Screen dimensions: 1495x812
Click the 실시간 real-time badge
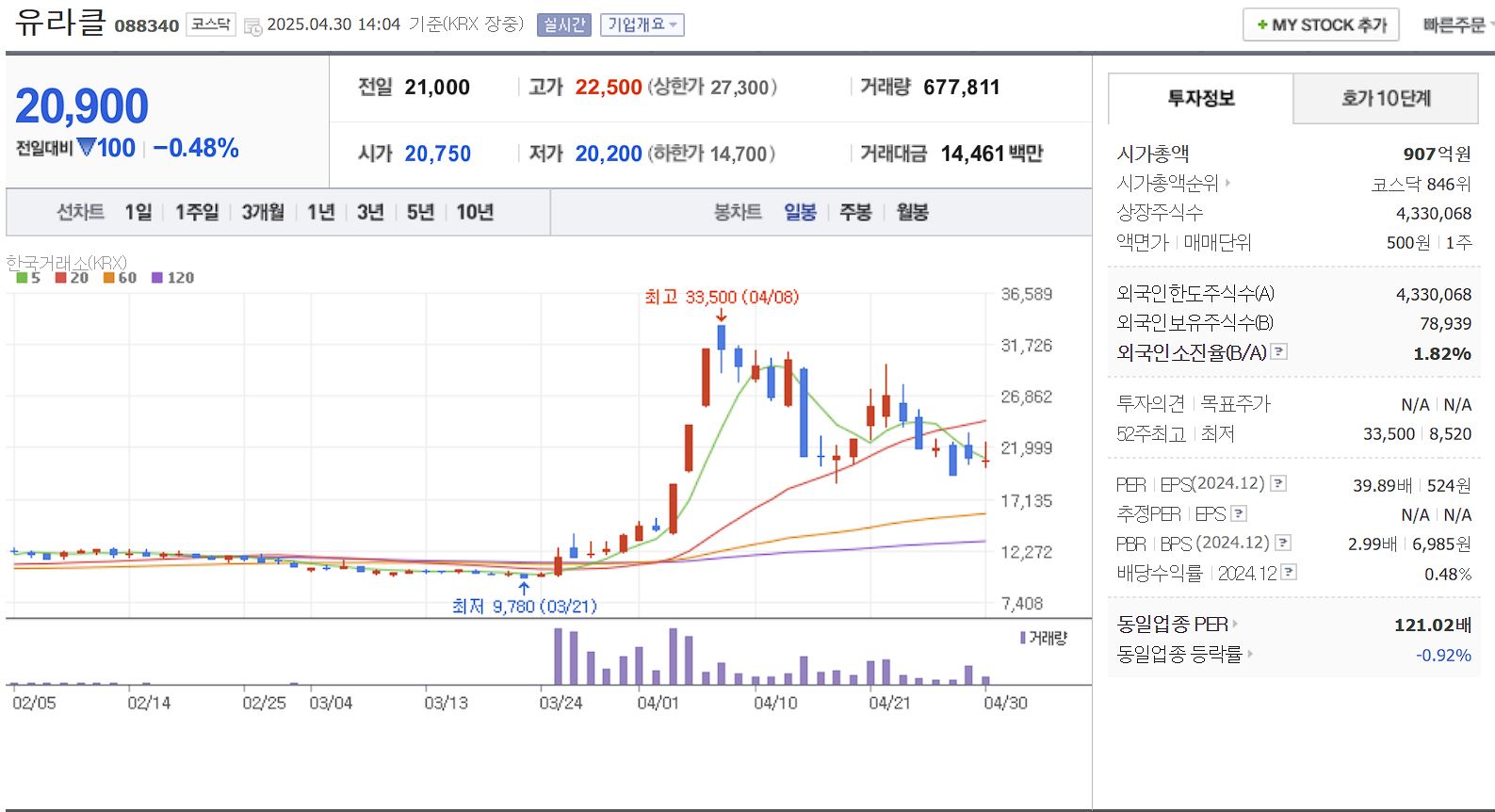pos(564,25)
